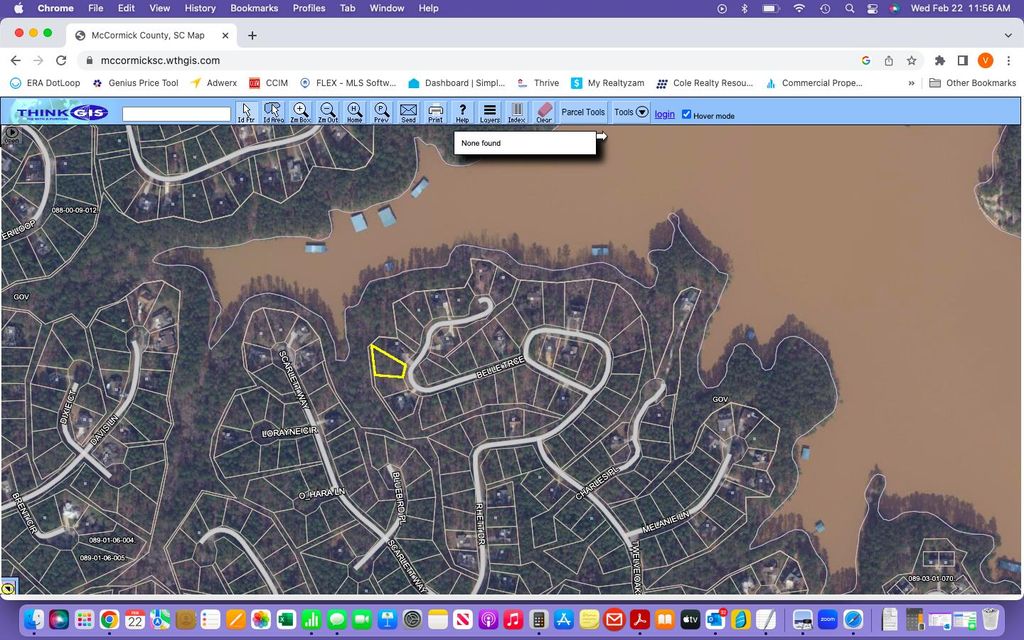Screen dimensions: 1024x640
Task: Open the Bookmarks menu
Action: (x=254, y=8)
